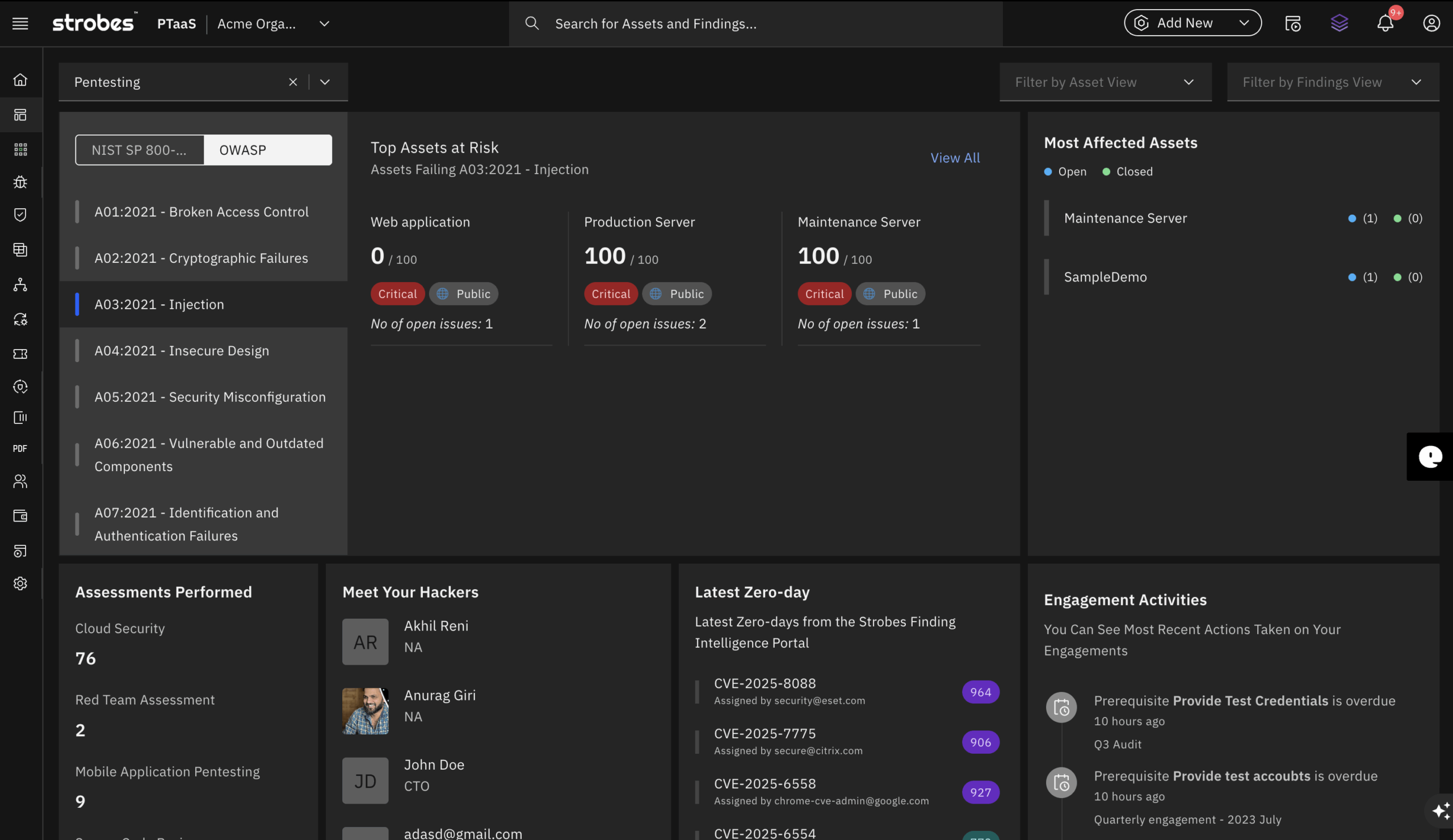This screenshot has height=840, width=1453.
Task: Open Filter by Findings View dropdown
Action: pyautogui.click(x=1332, y=82)
